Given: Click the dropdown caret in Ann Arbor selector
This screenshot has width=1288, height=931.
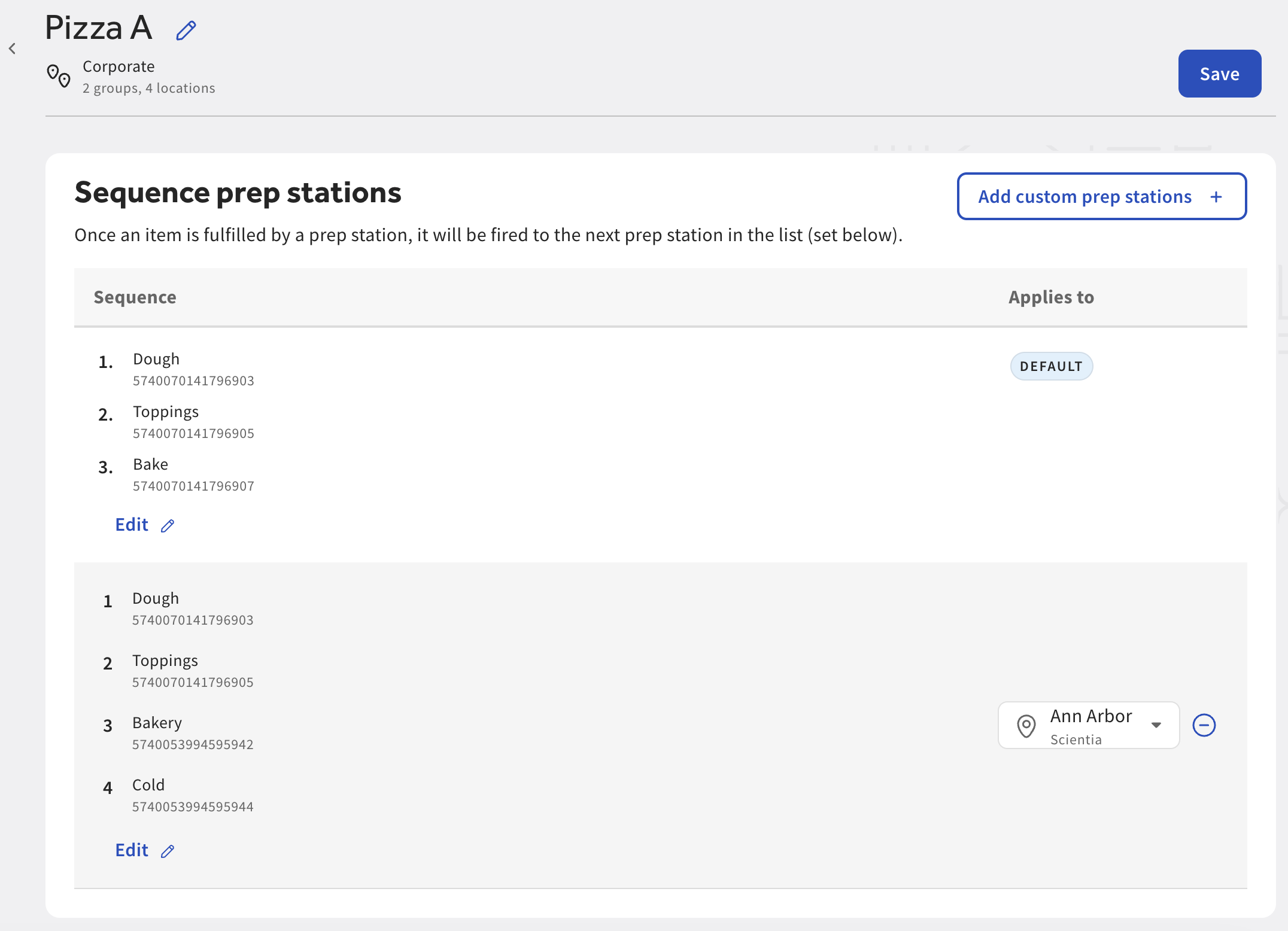Looking at the screenshot, I should click(x=1156, y=725).
